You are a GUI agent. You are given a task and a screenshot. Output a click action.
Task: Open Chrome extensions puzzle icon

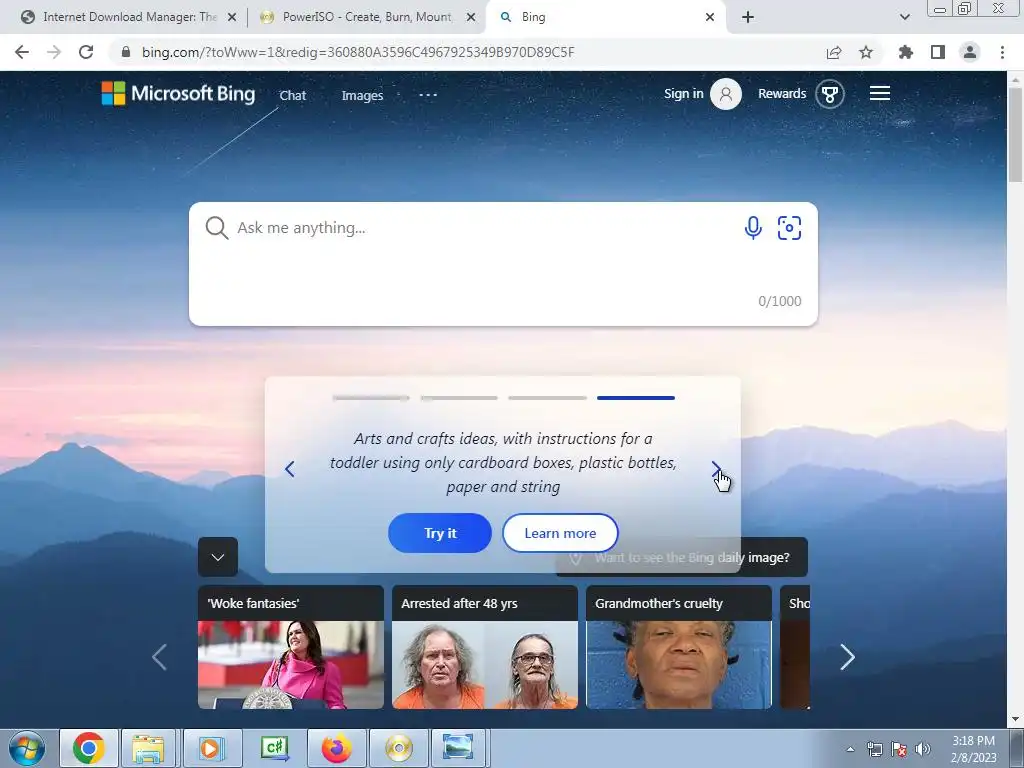tap(905, 52)
